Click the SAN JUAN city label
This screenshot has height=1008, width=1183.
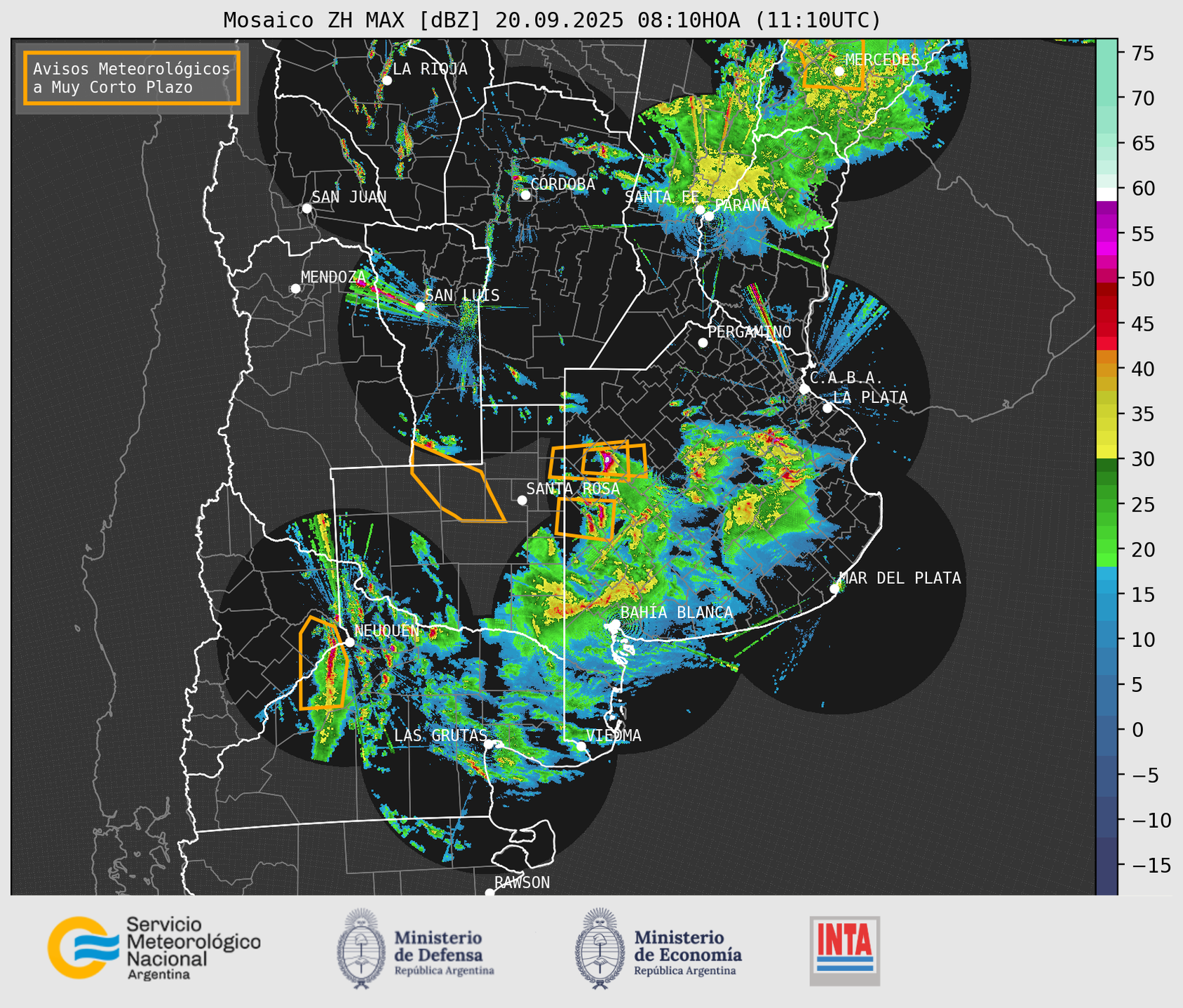349,197
